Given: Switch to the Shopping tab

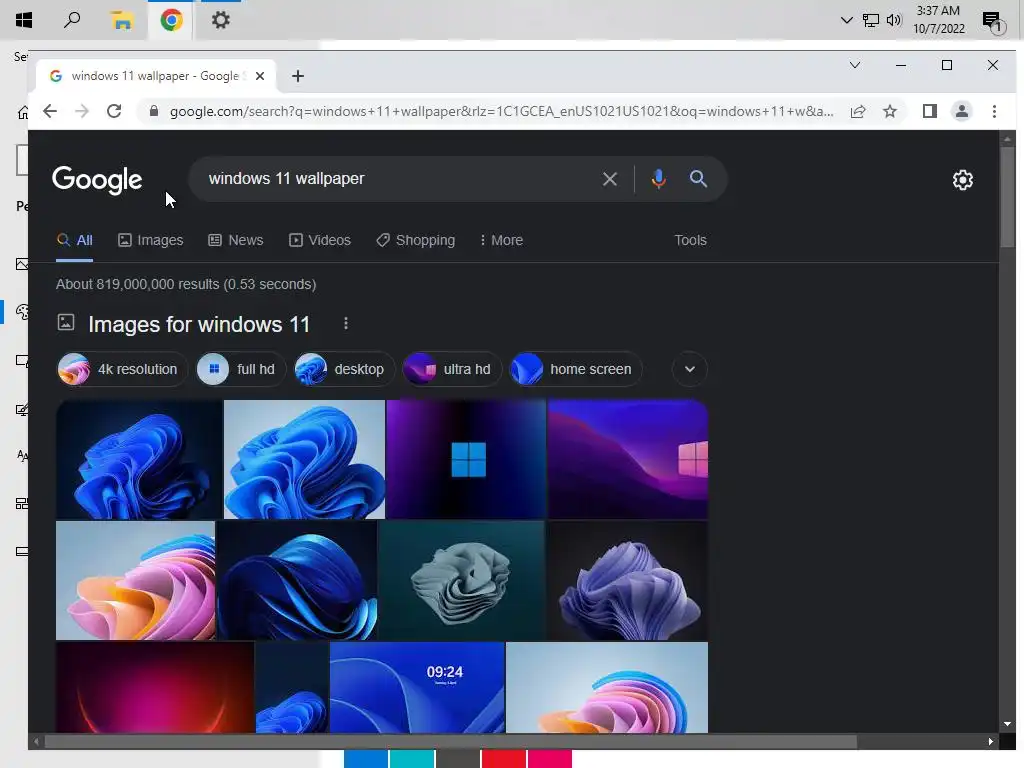Looking at the screenshot, I should point(415,240).
